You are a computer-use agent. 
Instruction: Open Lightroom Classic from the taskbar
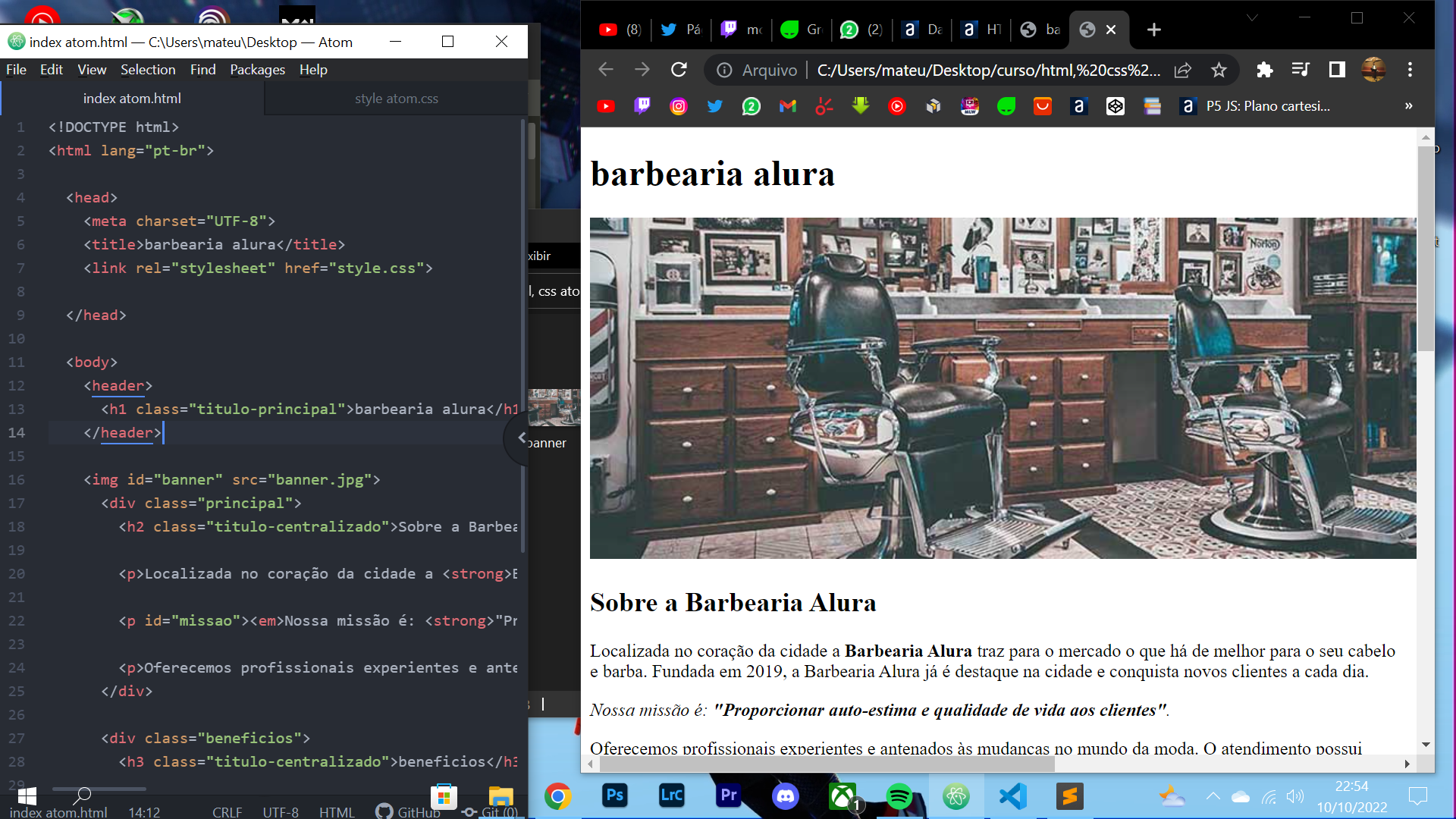(672, 795)
